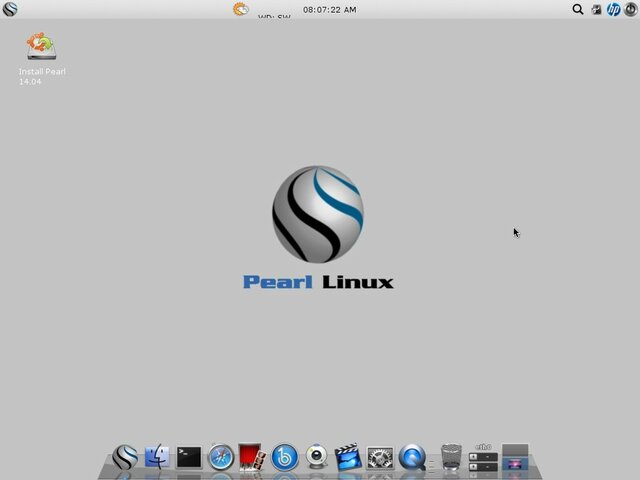The height and width of the screenshot is (480, 640).
Task: Launch Pearl sphere icon in the dock
Action: pos(125,457)
